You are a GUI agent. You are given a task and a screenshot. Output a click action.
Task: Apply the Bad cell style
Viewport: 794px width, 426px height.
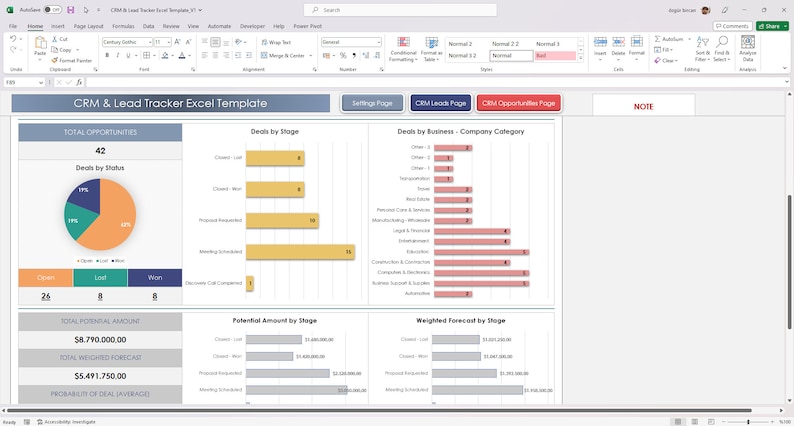555,56
